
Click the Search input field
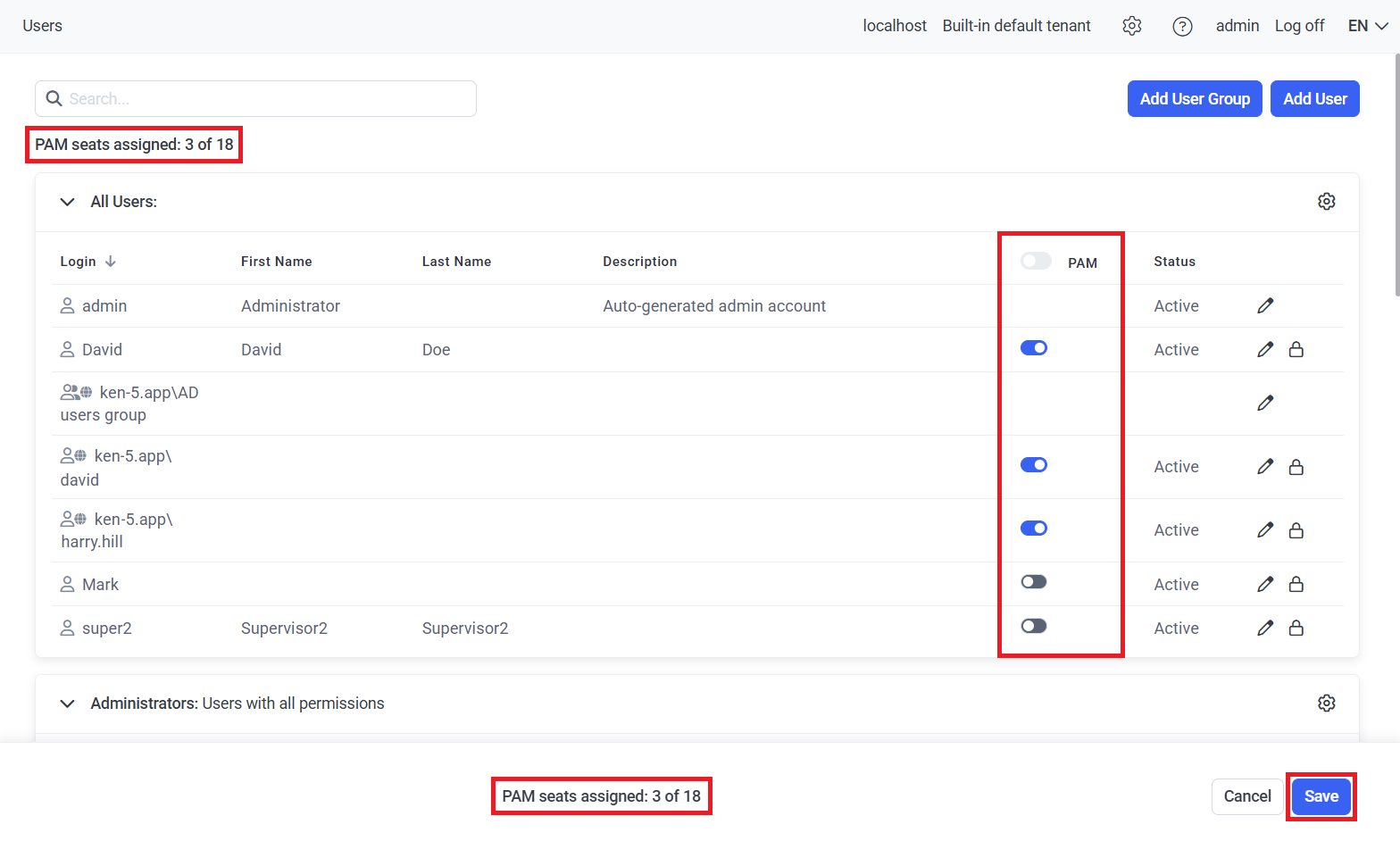coord(268,99)
